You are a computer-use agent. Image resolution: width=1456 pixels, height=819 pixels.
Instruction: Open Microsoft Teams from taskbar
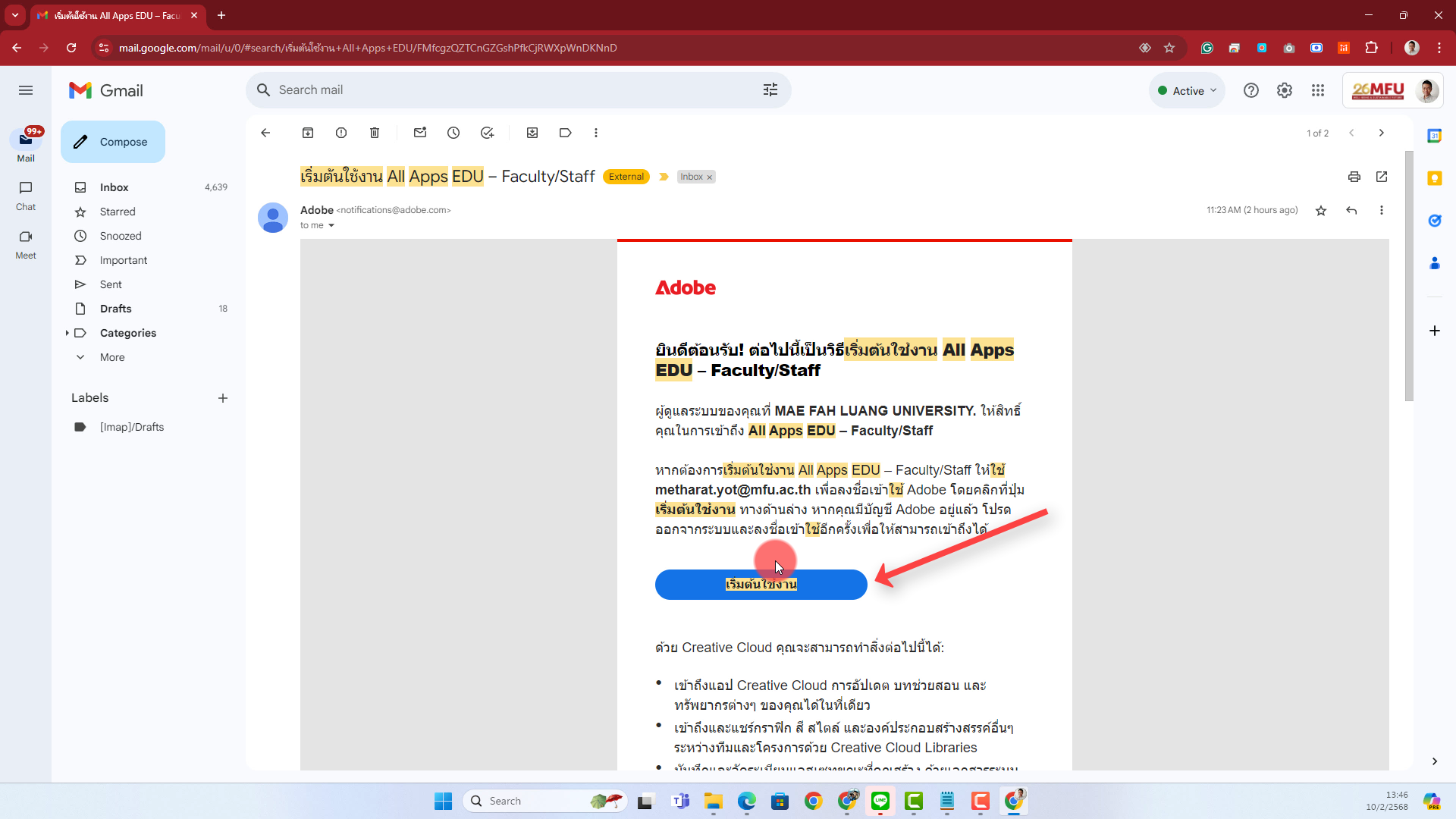[680, 801]
